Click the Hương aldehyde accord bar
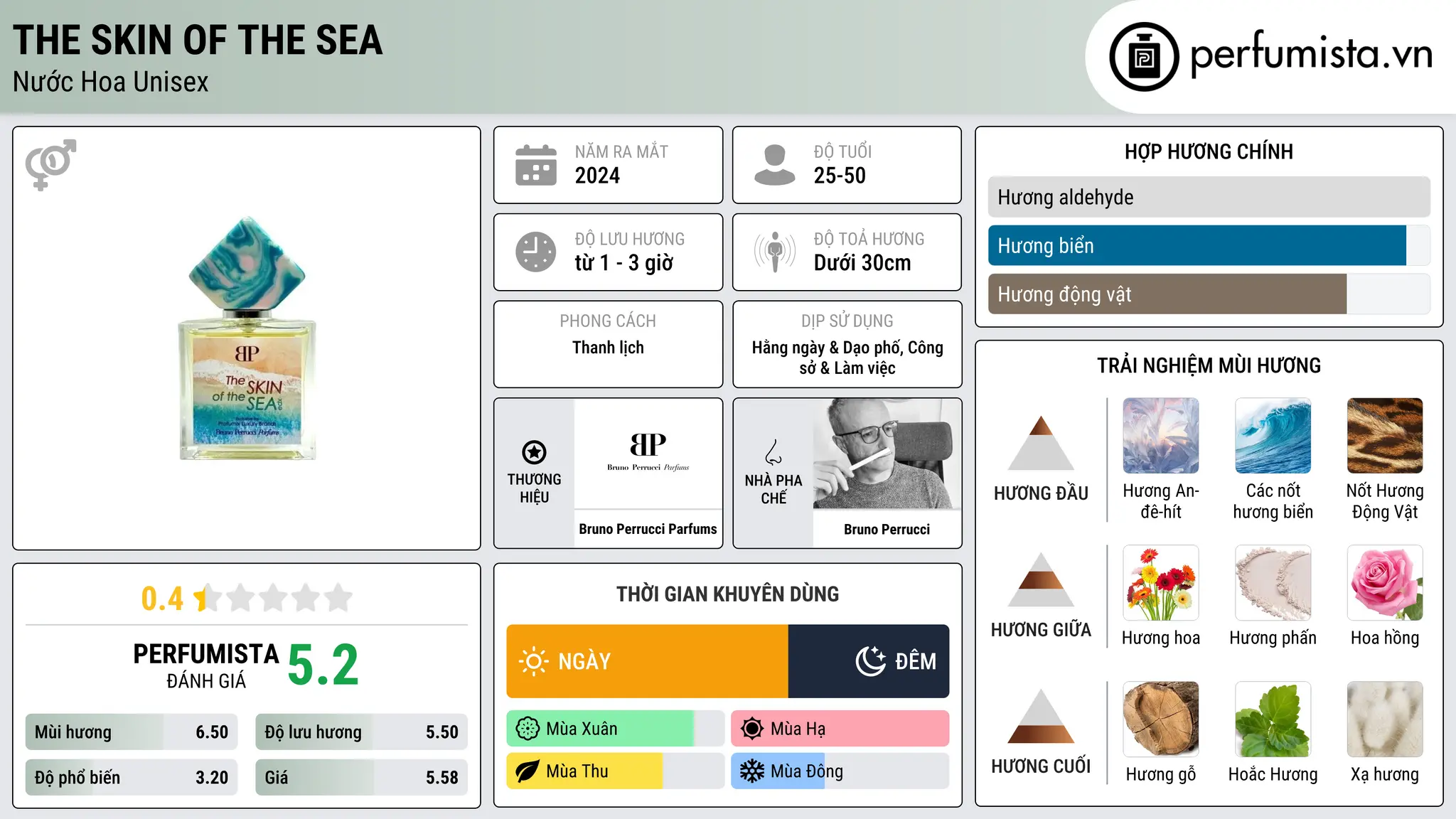 (x=1209, y=197)
